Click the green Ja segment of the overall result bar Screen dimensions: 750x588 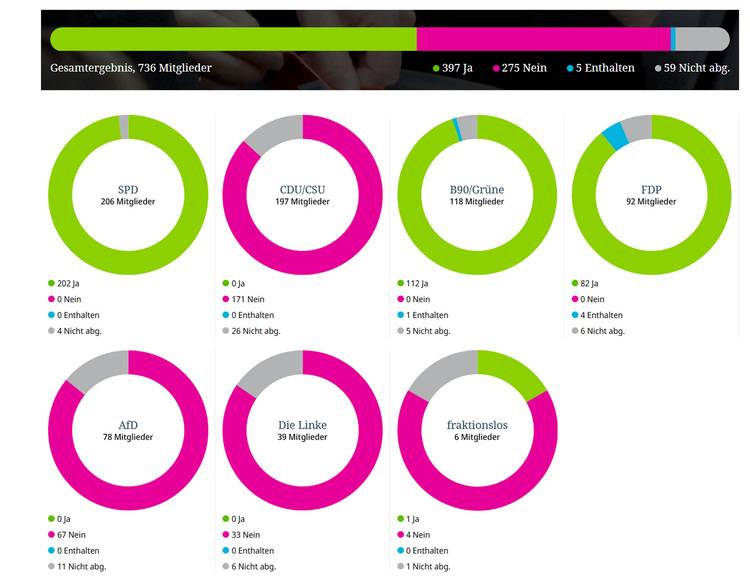coord(233,39)
